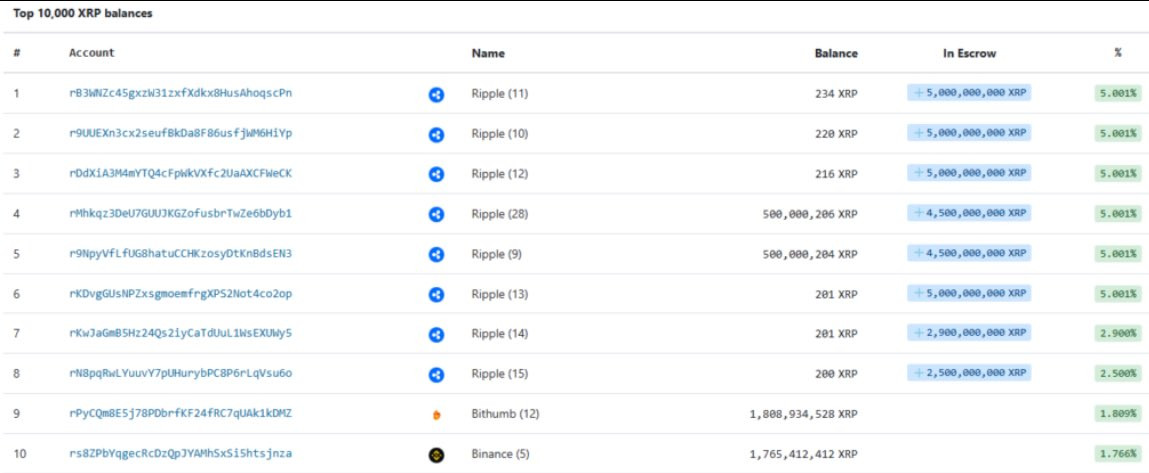Image resolution: width=1149 pixels, height=473 pixels.
Task: Open account rKDvgGUsNPZxsgmoemfrgXPS2Not4co2op
Action: pyautogui.click(x=180, y=293)
